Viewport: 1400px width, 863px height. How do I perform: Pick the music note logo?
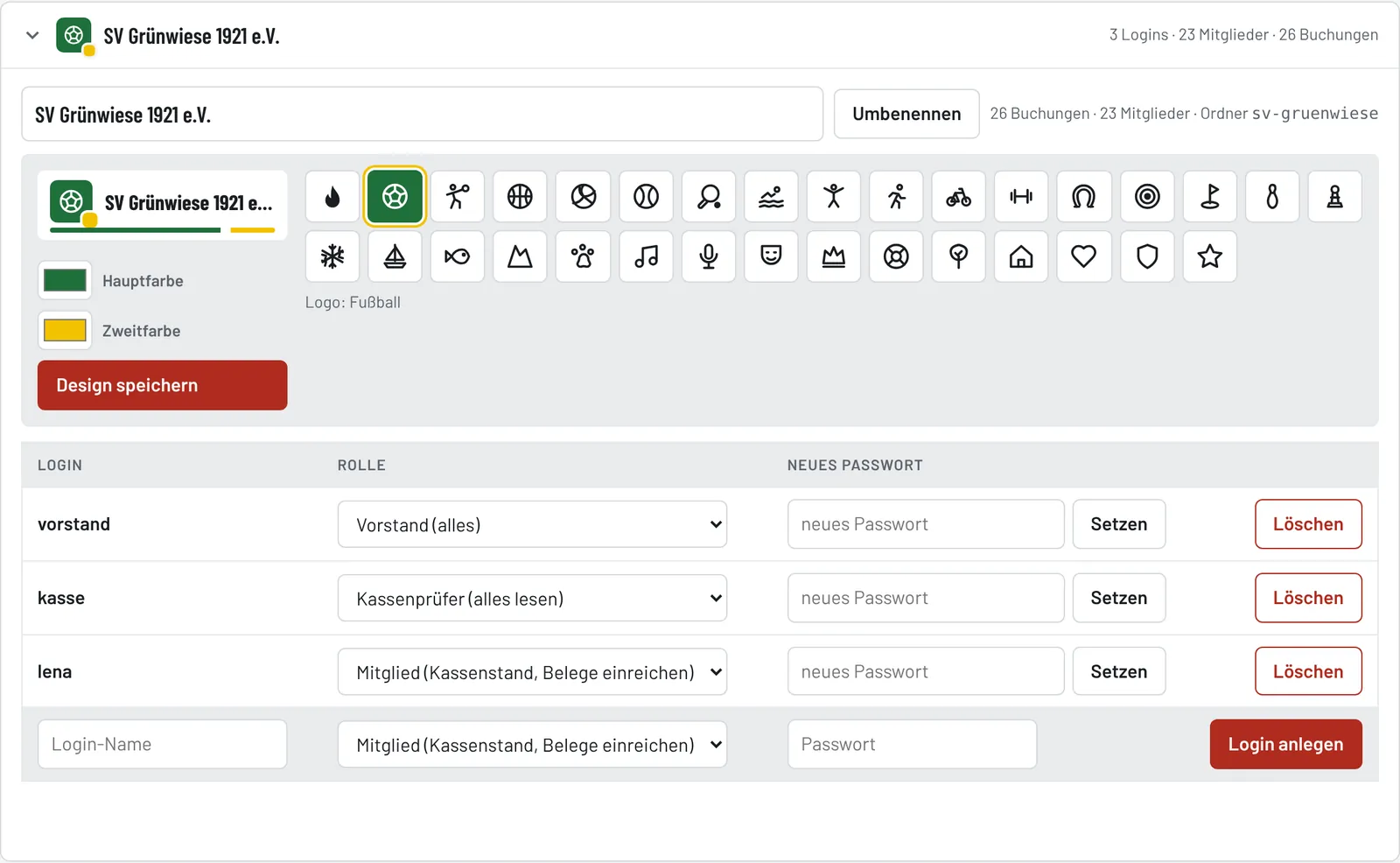[646, 256]
